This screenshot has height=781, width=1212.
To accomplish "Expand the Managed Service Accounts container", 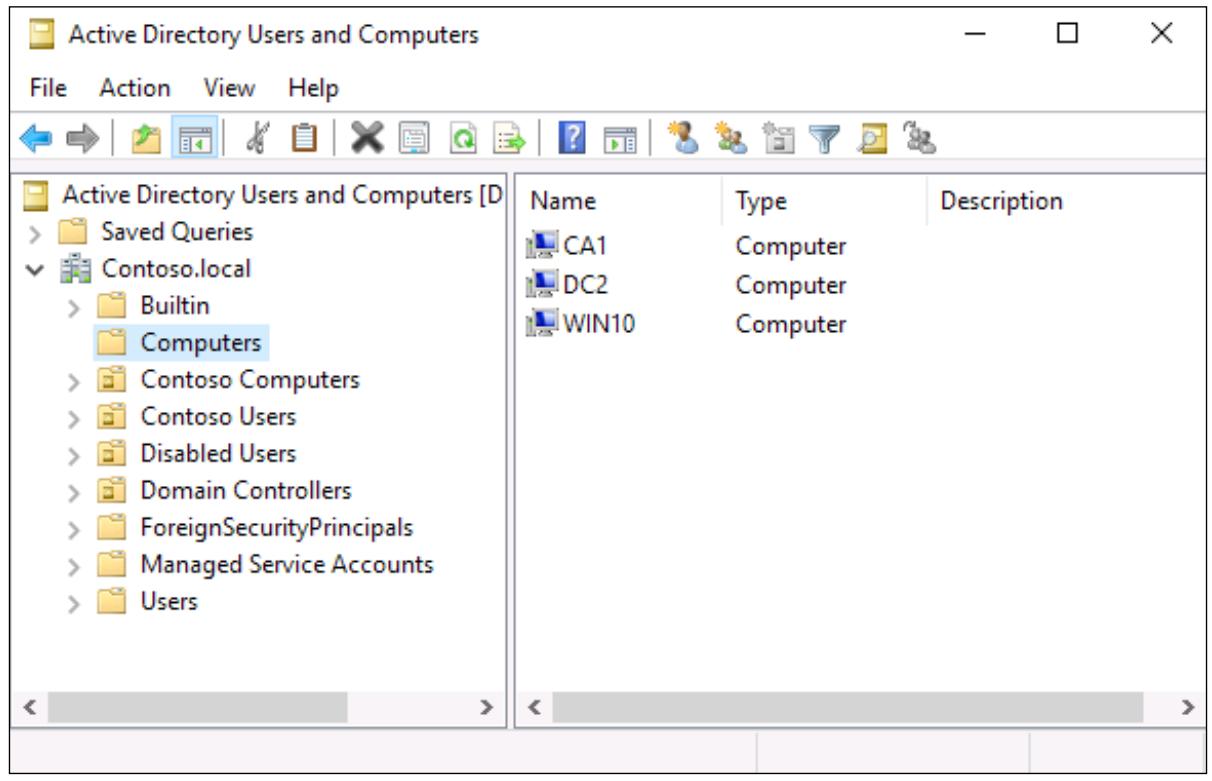I will click(x=74, y=565).
